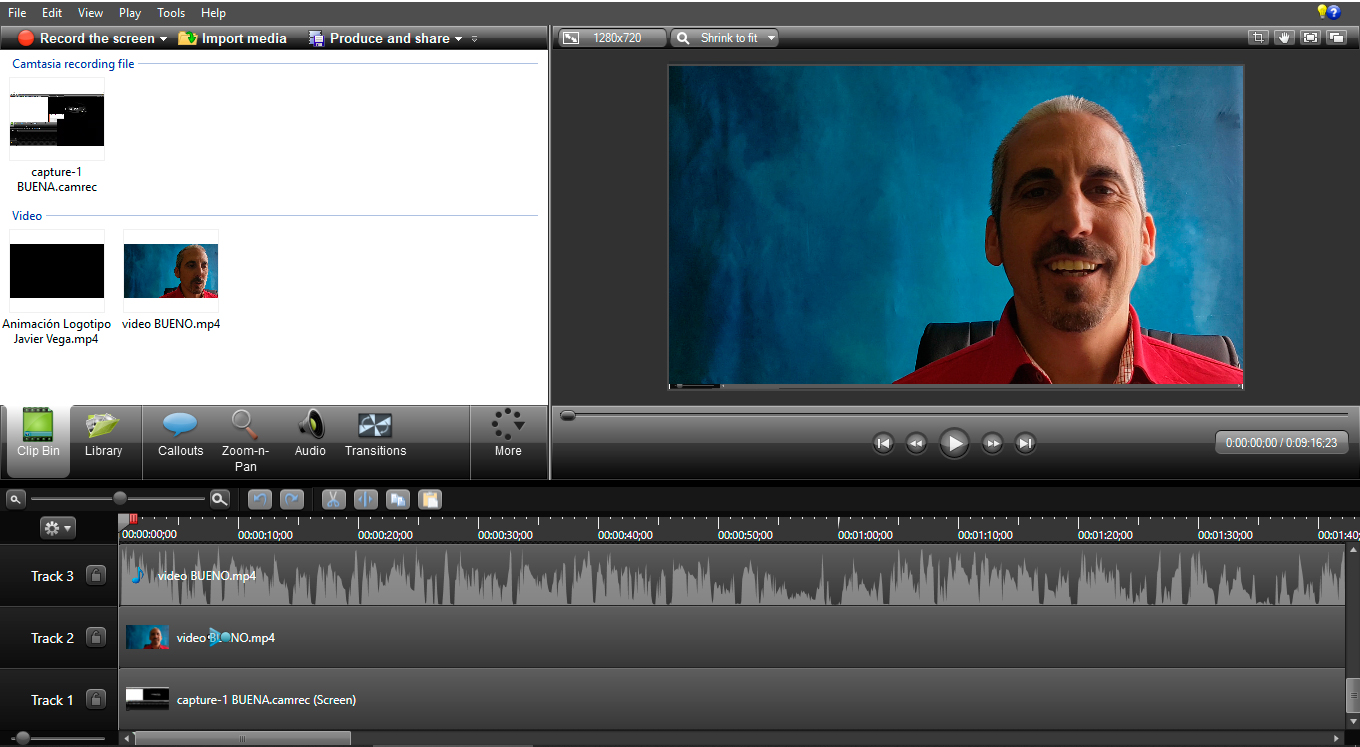
Task: Click the preview seek slider handle
Action: [568, 415]
